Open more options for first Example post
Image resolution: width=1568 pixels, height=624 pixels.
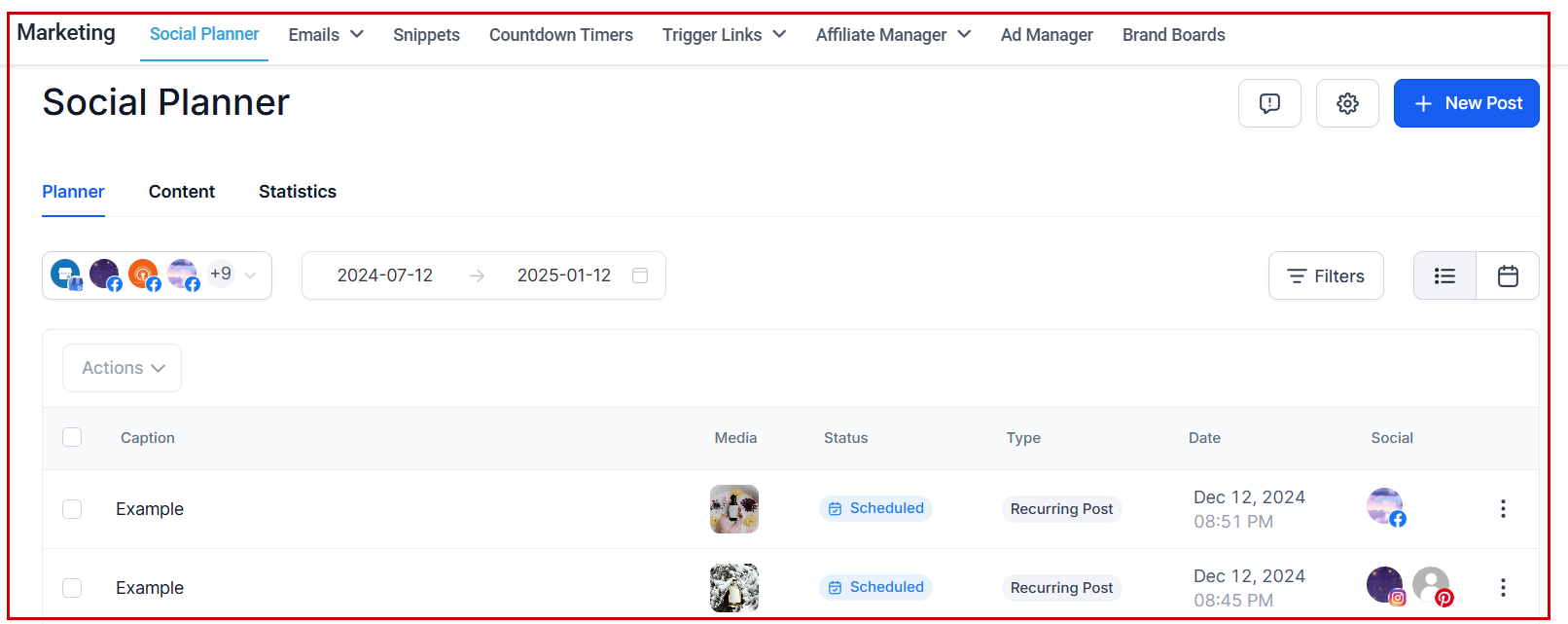[x=1503, y=509]
